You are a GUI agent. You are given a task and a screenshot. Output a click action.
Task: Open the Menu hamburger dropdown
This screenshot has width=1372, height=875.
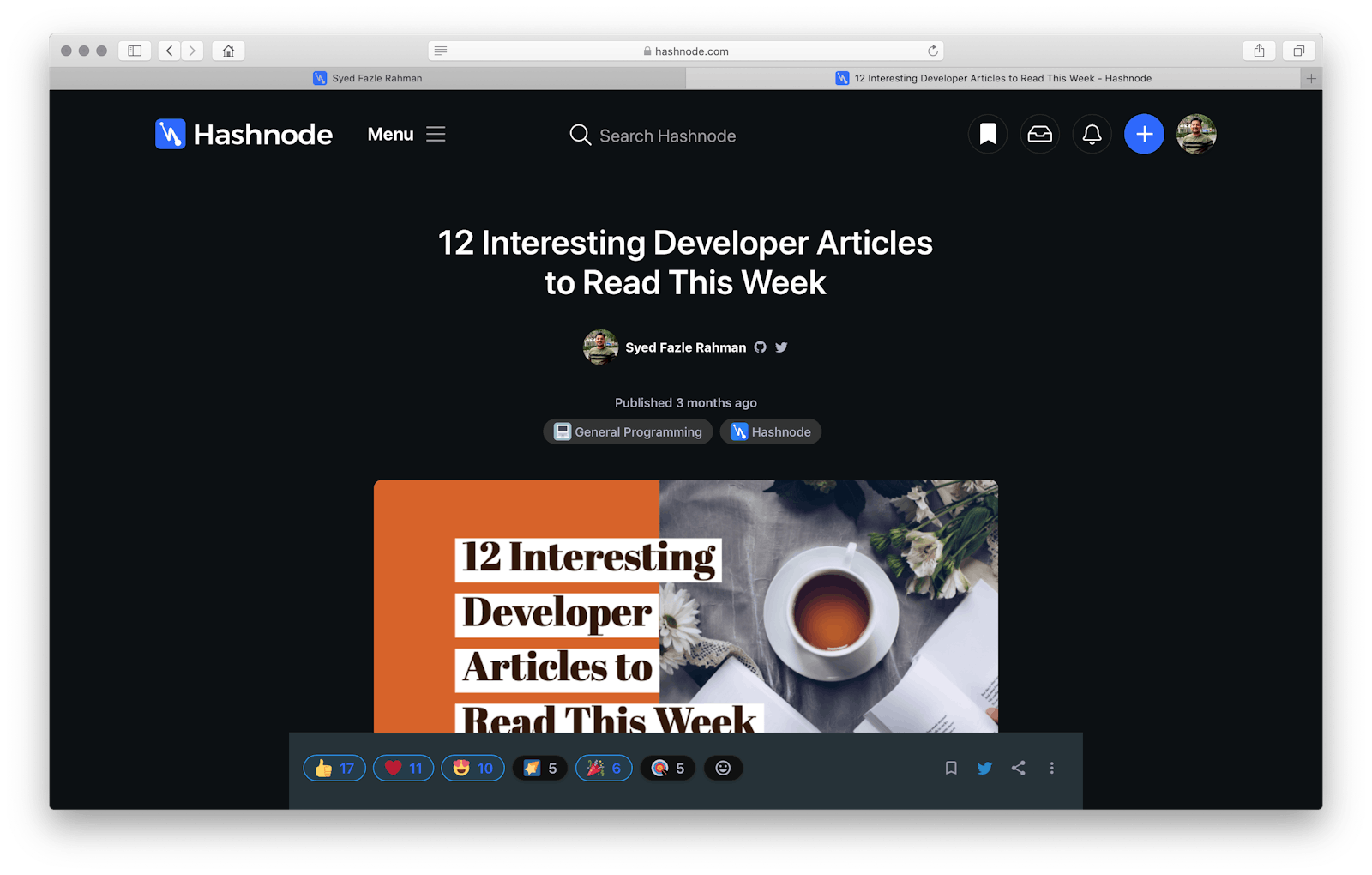click(406, 134)
